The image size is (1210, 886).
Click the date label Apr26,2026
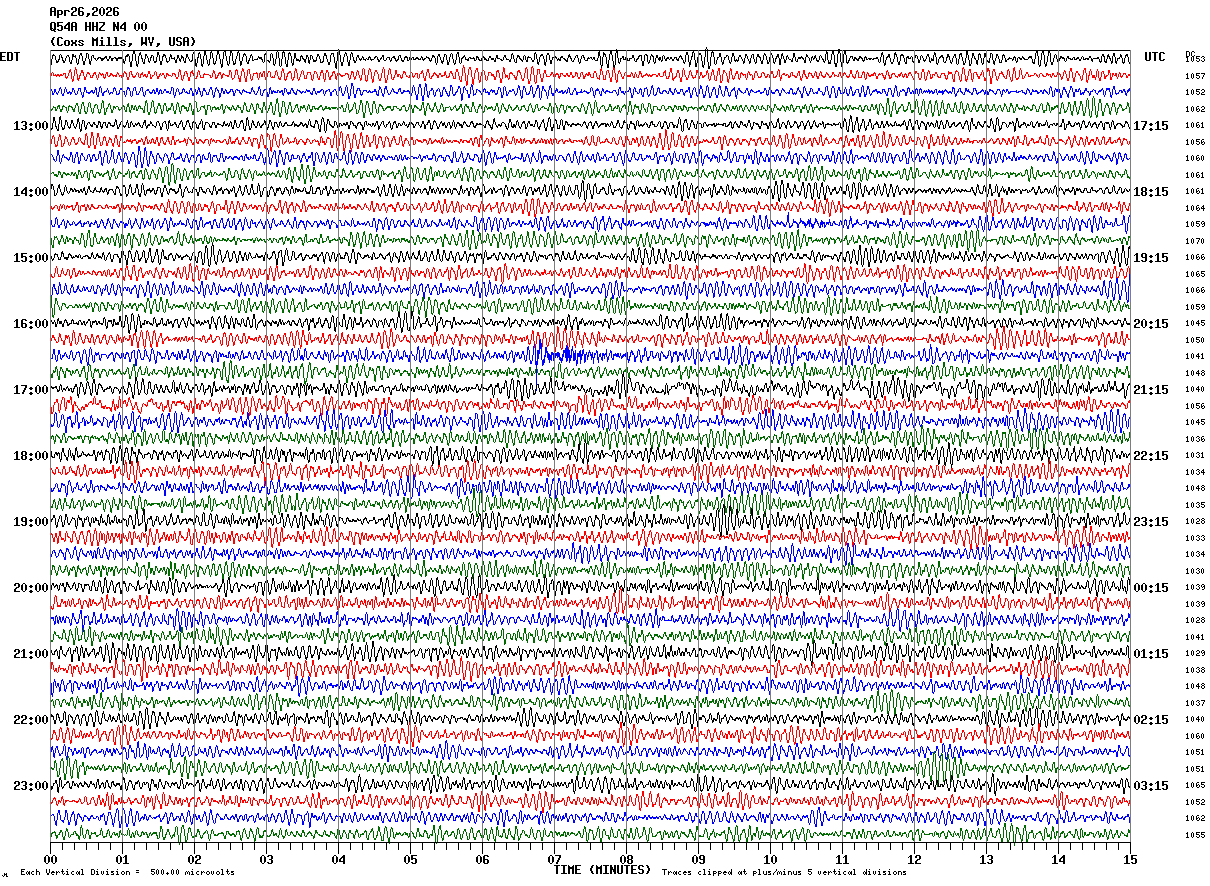point(84,12)
